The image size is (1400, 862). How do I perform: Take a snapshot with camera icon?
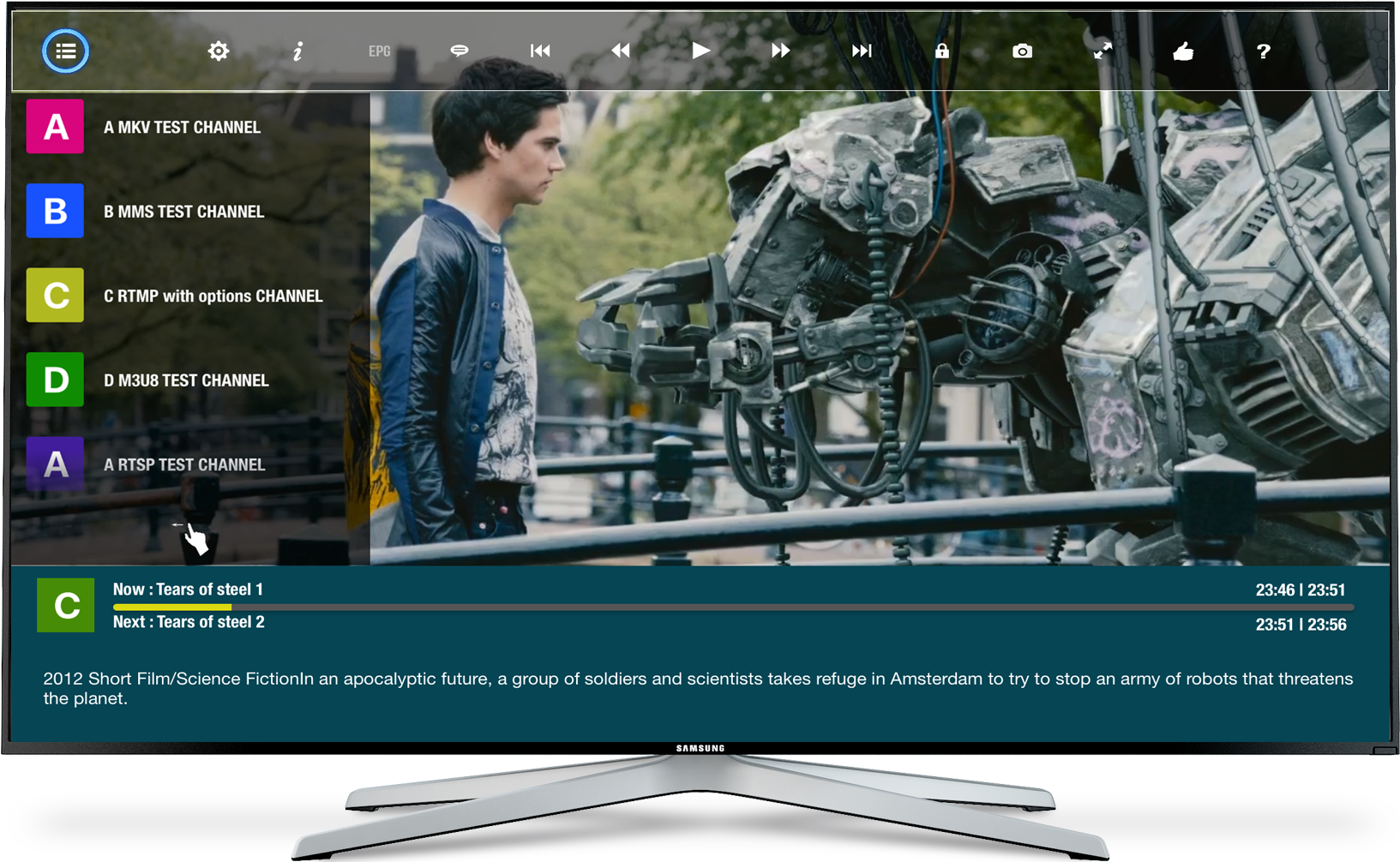pyautogui.click(x=1022, y=51)
